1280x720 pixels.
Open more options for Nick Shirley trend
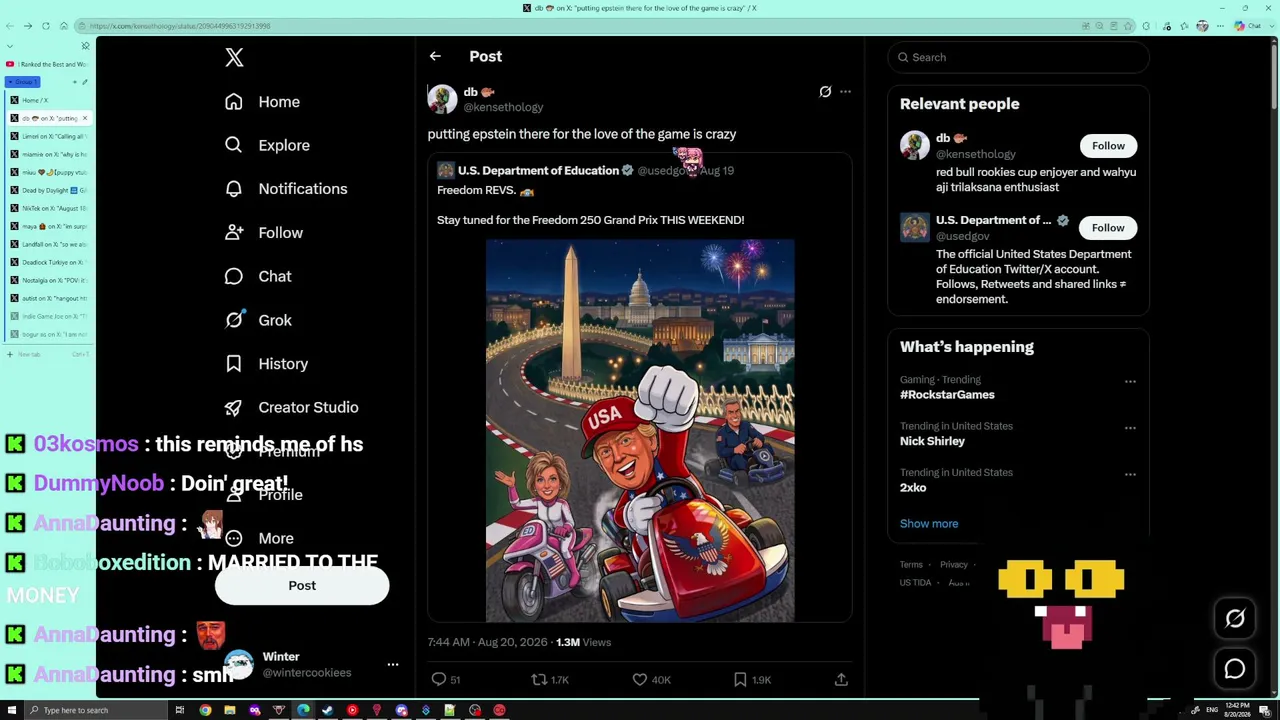[x=1130, y=428]
